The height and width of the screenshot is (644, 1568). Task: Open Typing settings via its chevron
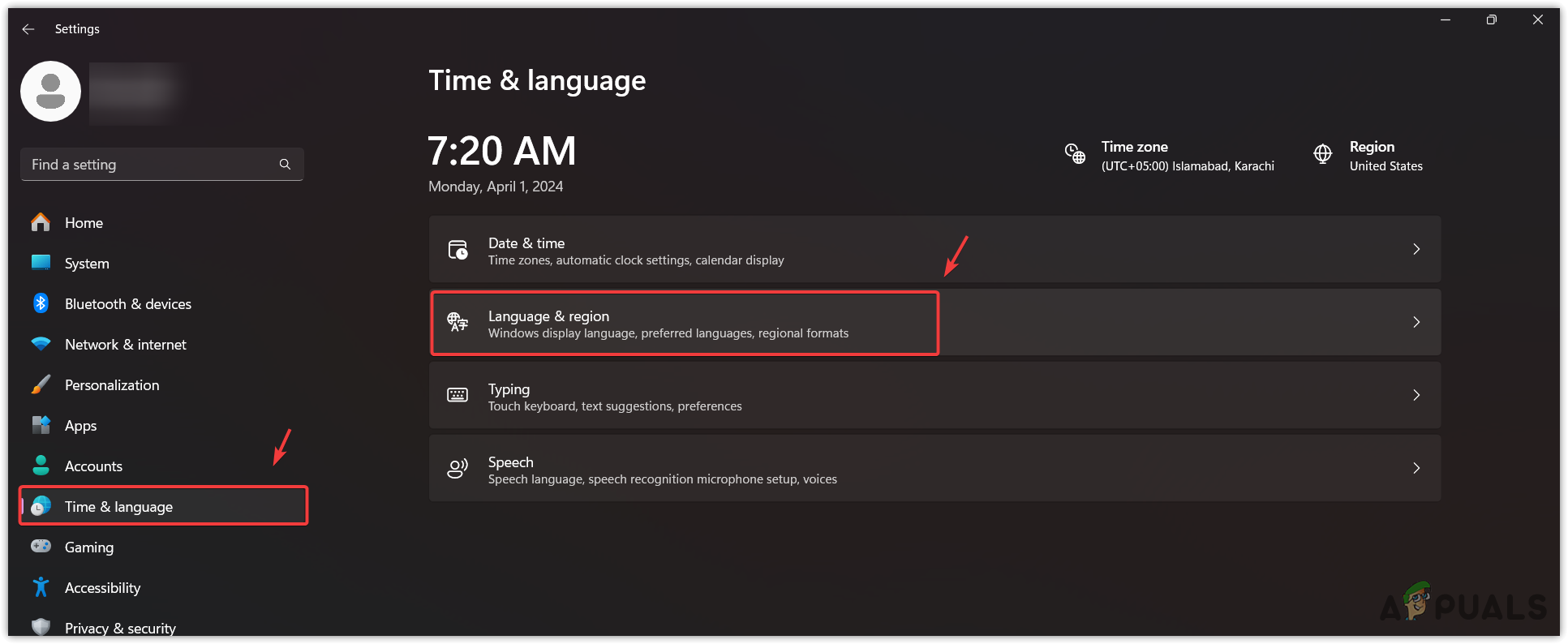click(1416, 395)
